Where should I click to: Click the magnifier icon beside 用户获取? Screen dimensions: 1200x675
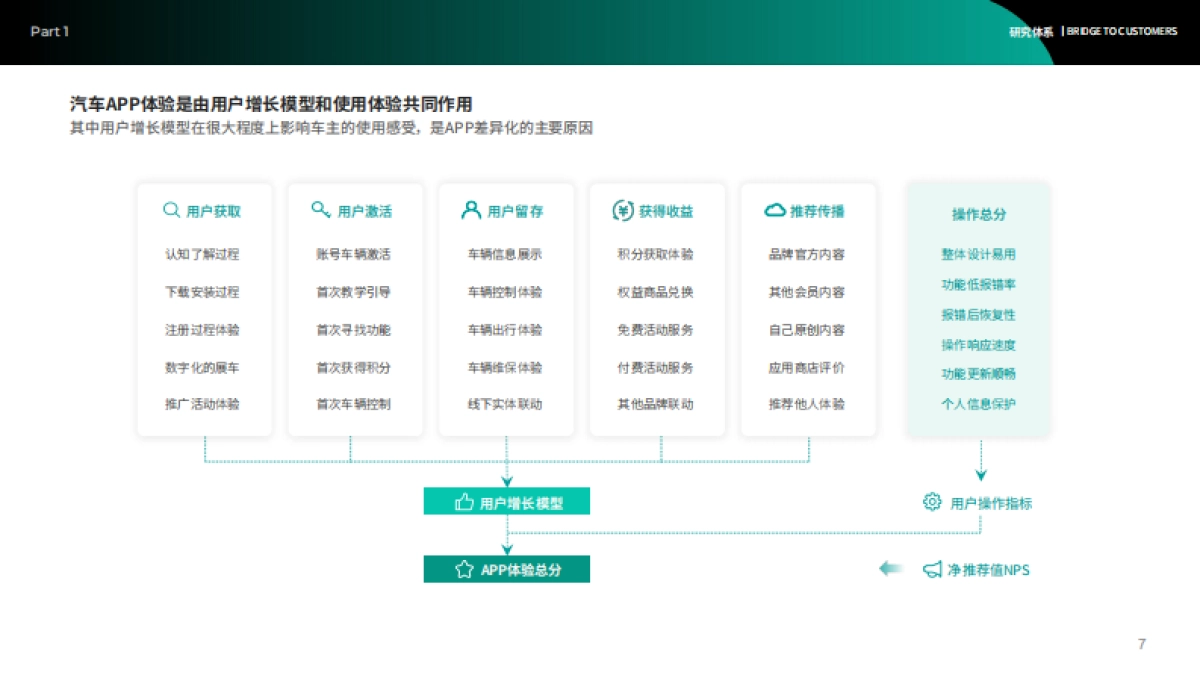170,210
